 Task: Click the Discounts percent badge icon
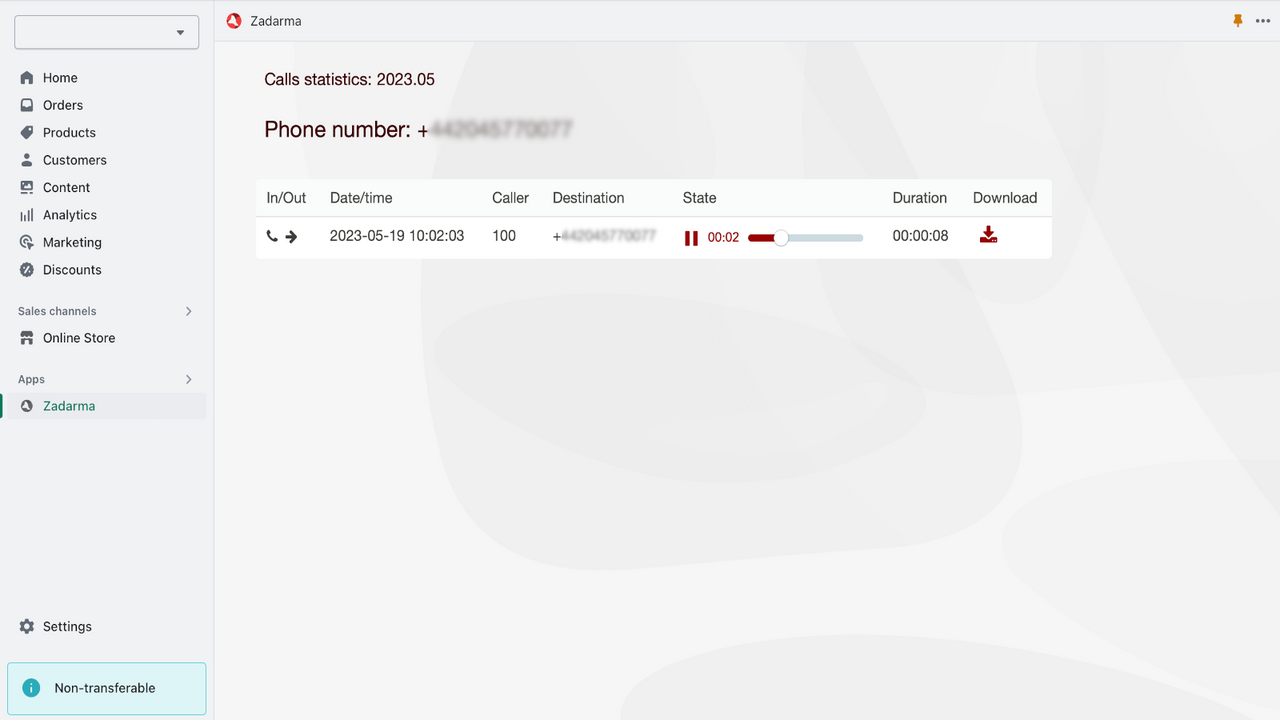click(27, 270)
